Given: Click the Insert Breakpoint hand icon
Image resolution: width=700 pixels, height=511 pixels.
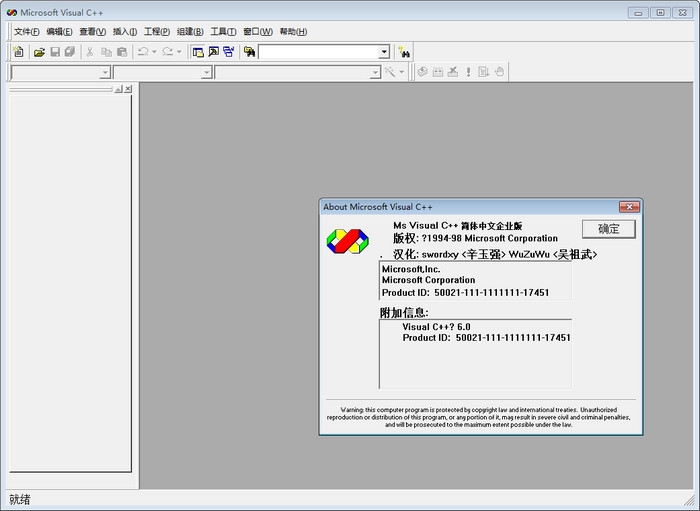Looking at the screenshot, I should (x=499, y=72).
